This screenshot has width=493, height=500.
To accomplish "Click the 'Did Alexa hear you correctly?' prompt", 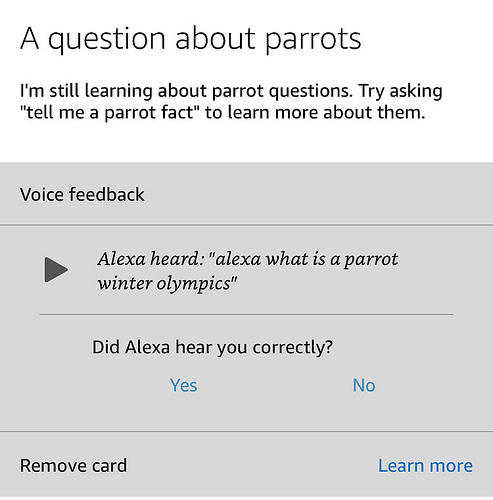I will click(212, 348).
